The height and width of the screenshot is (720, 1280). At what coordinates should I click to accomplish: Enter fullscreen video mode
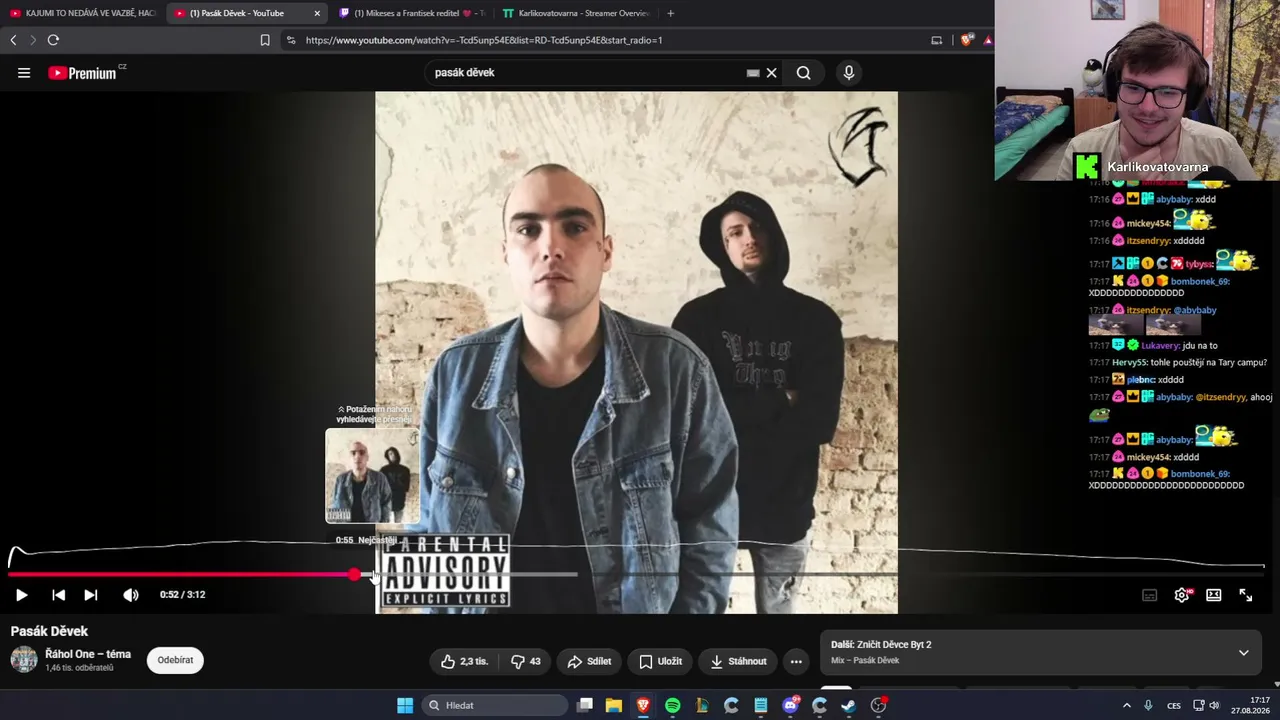(1246, 595)
